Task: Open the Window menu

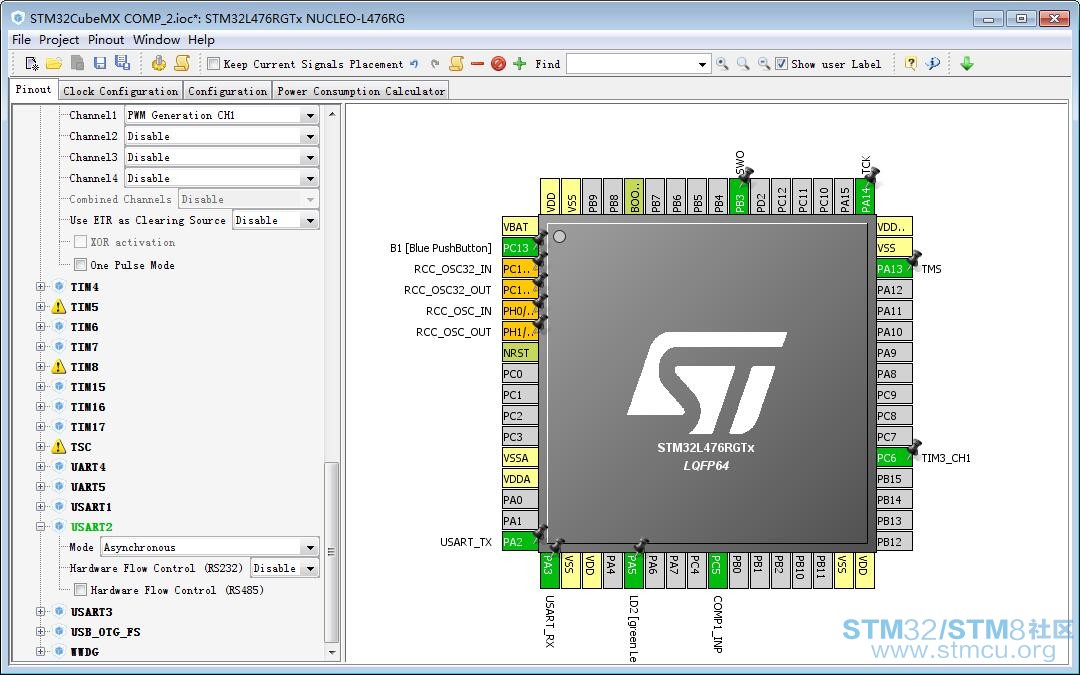Action: (x=156, y=39)
